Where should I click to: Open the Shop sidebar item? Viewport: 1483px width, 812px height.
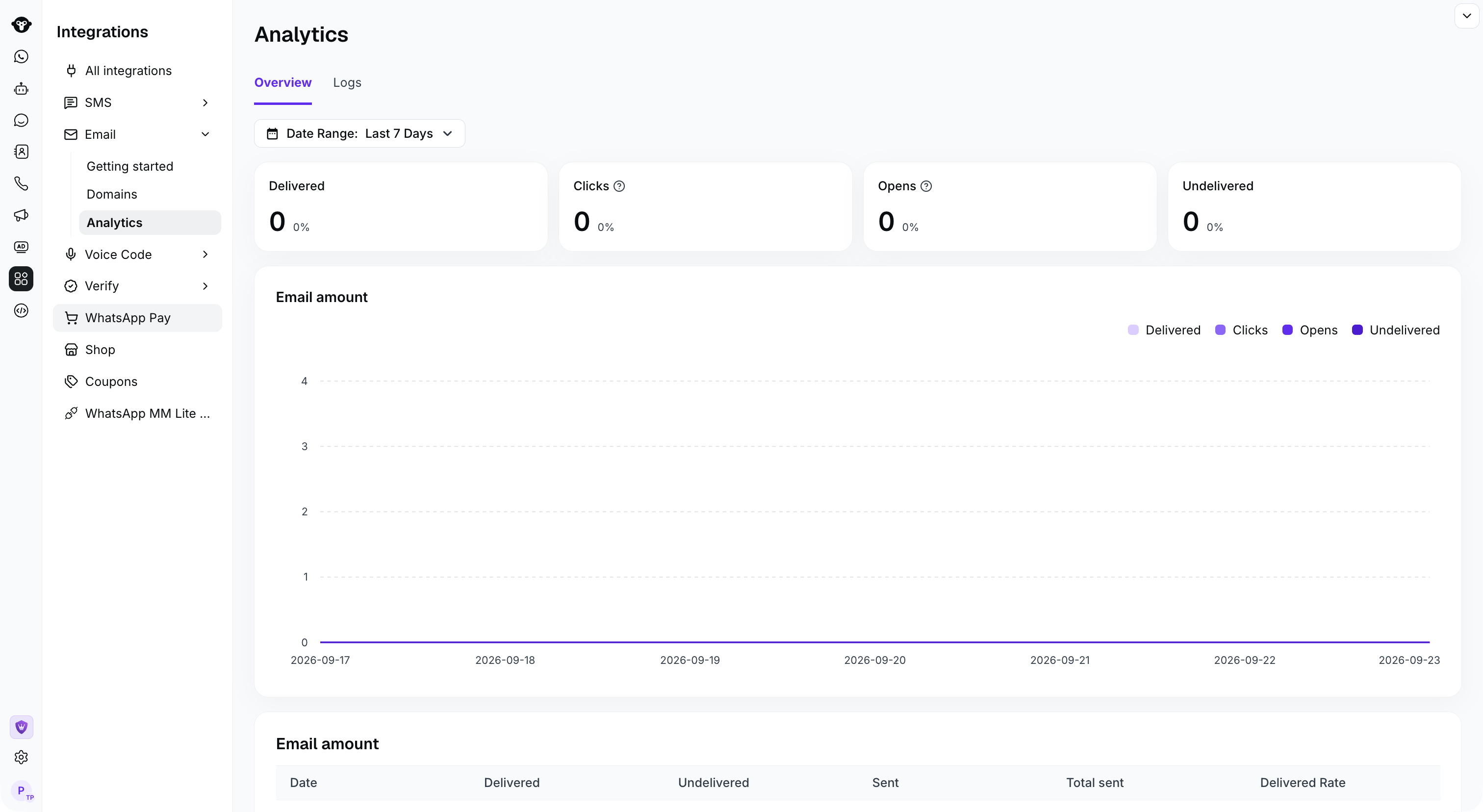click(138, 350)
